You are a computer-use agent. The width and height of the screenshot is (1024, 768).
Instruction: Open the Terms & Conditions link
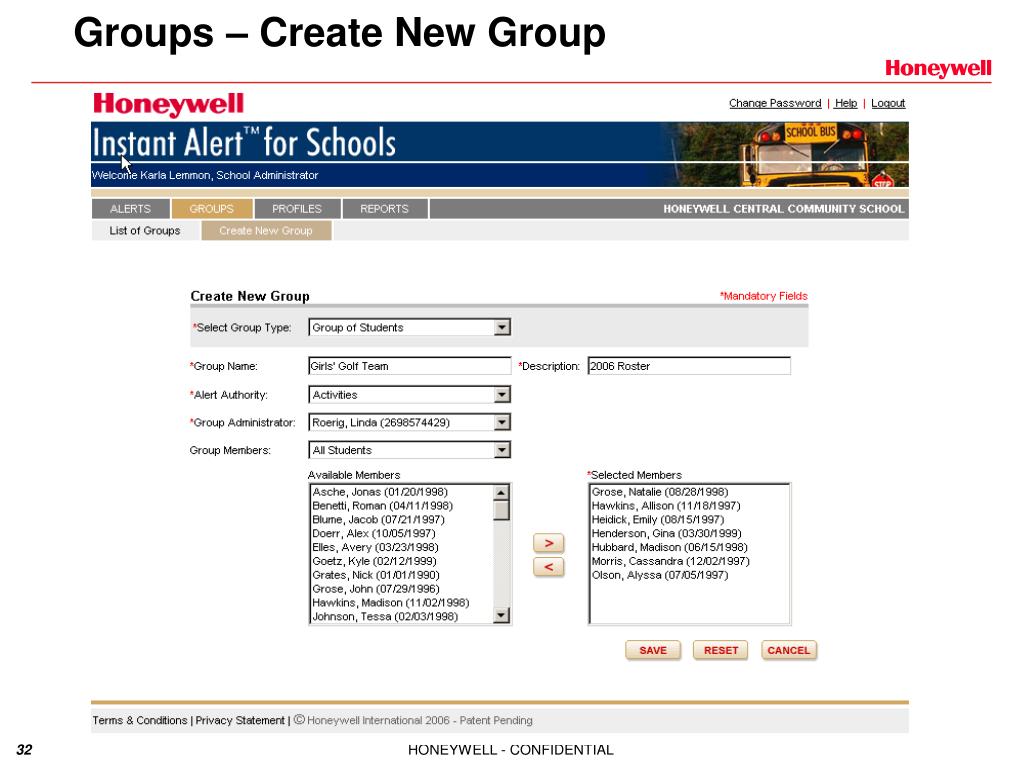[140, 720]
